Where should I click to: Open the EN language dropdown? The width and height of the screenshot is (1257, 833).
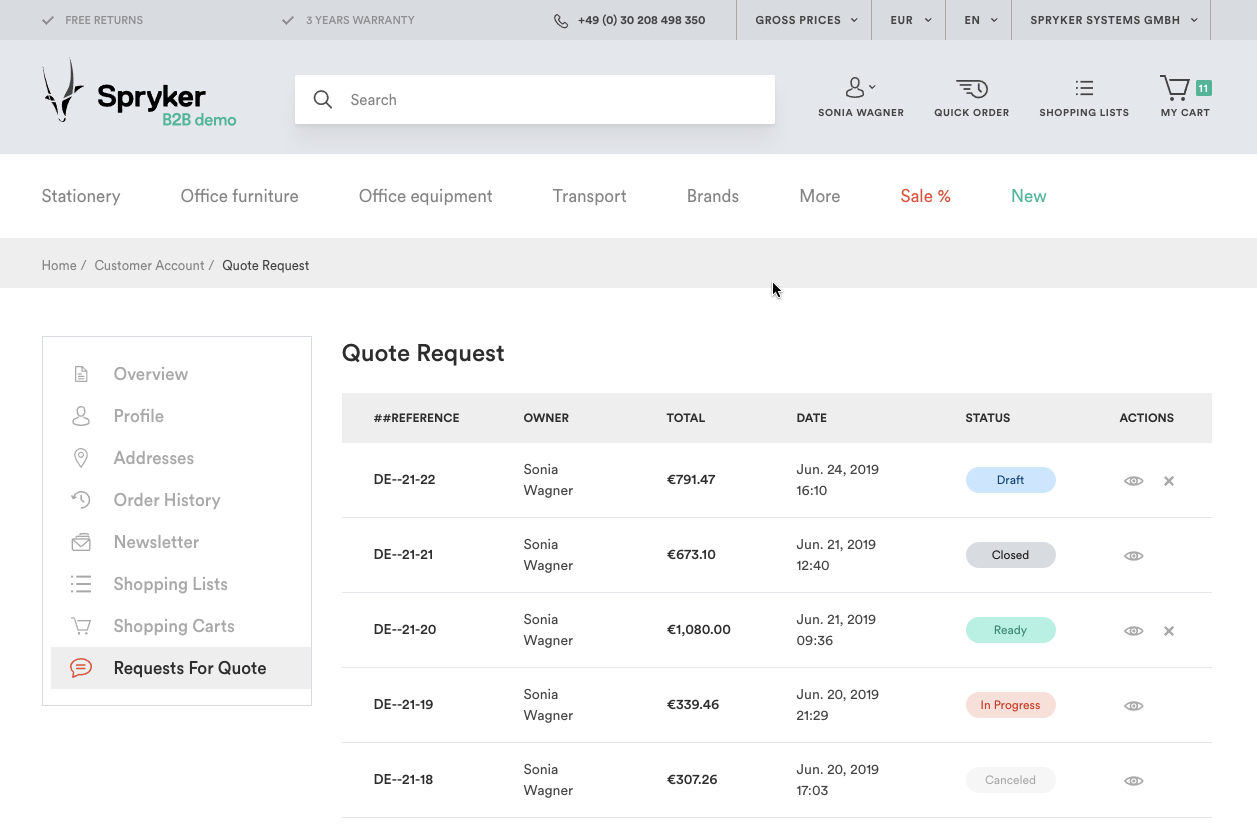[x=980, y=20]
